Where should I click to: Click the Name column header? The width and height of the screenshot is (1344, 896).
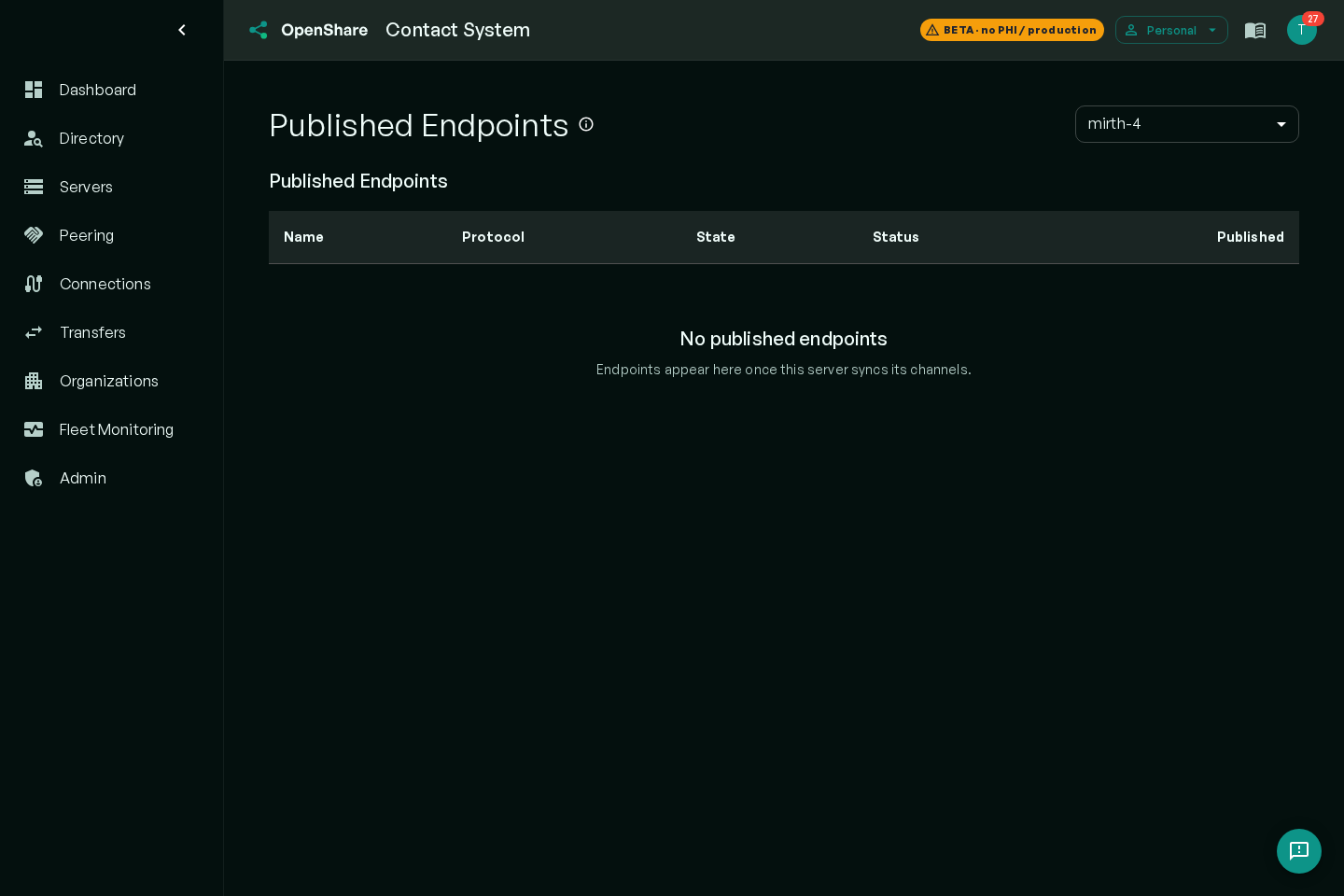303,237
